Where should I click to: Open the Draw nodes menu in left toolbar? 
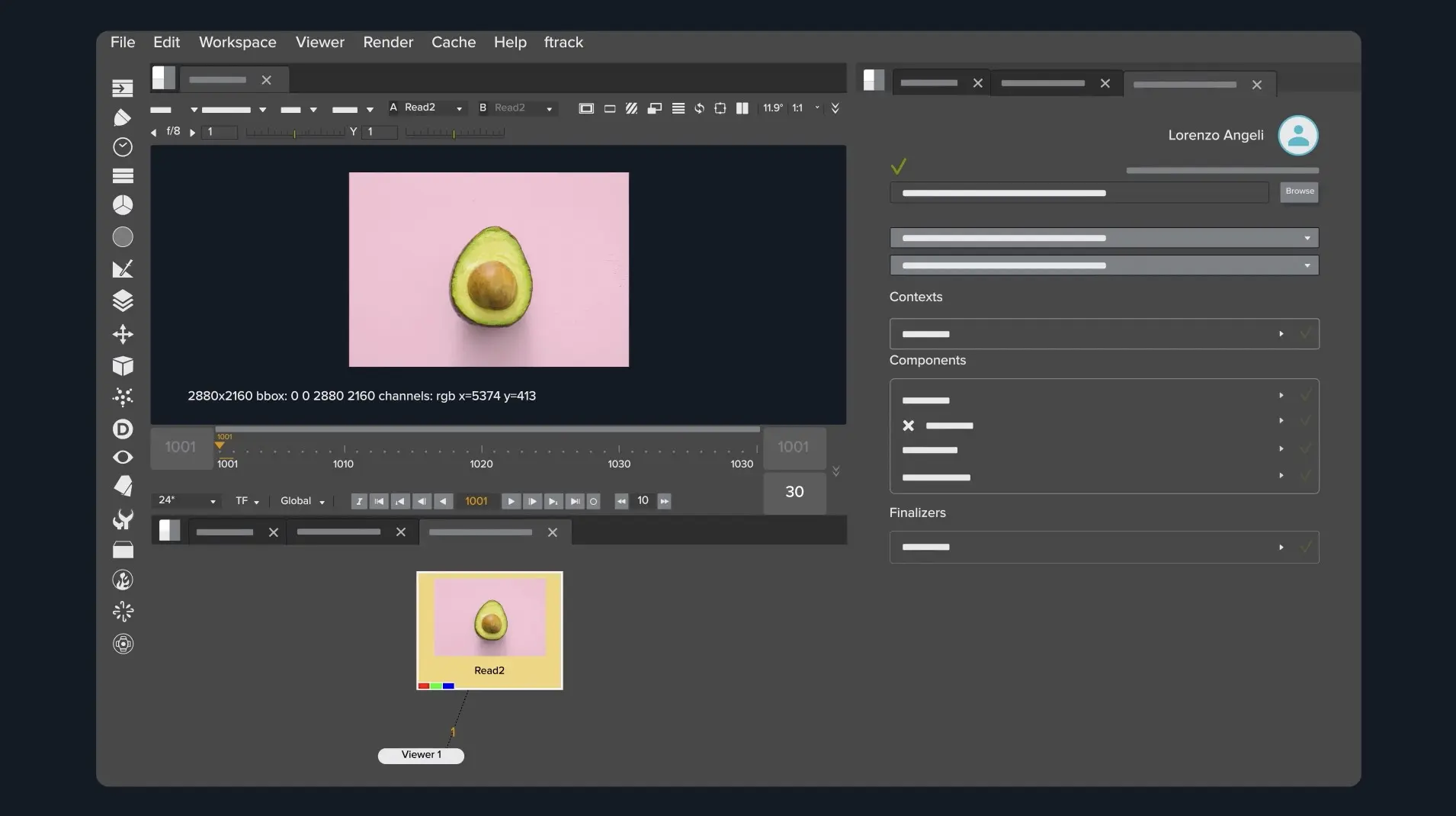click(x=122, y=117)
